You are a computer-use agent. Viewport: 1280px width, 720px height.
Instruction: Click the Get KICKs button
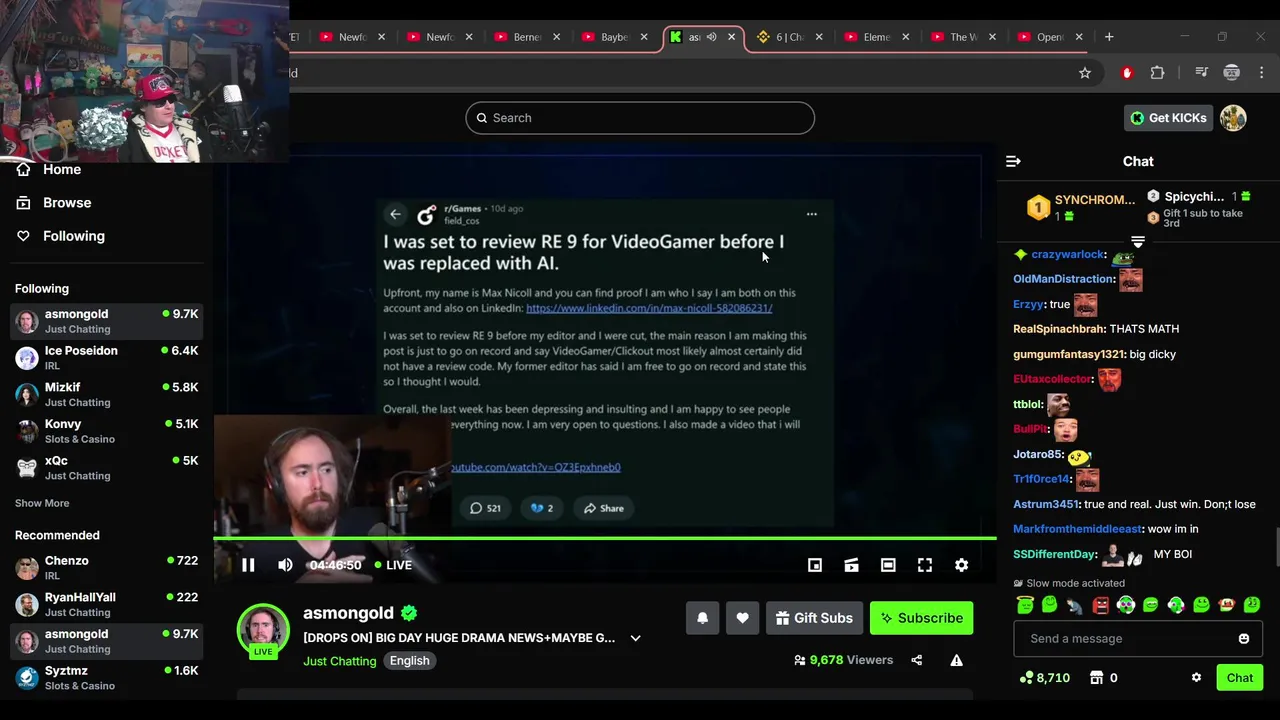tap(1168, 118)
